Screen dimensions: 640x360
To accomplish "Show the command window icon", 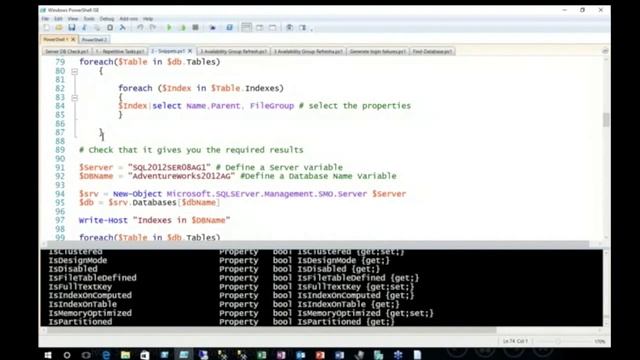I will pos(289,28).
